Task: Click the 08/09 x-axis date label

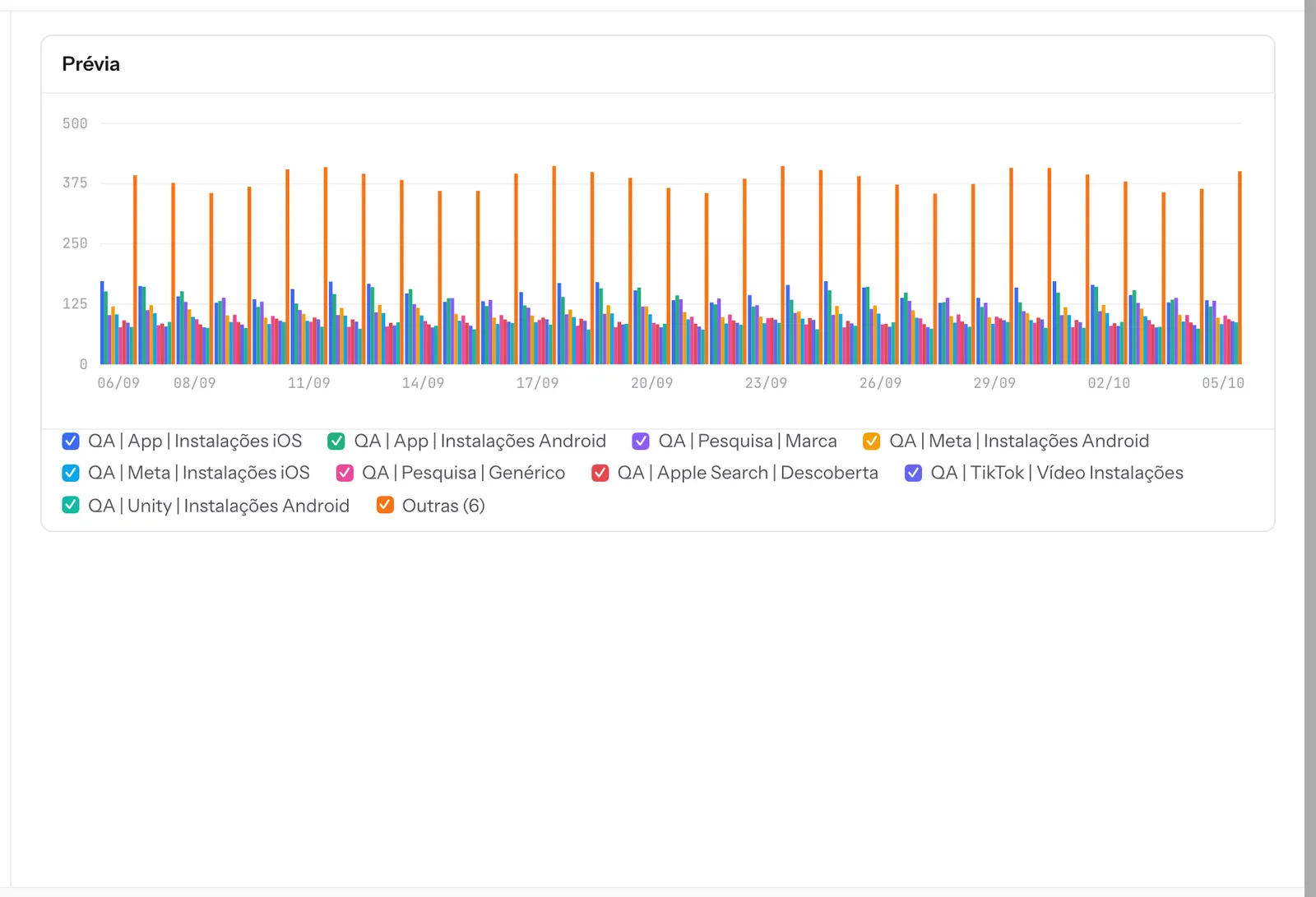Action: click(195, 383)
